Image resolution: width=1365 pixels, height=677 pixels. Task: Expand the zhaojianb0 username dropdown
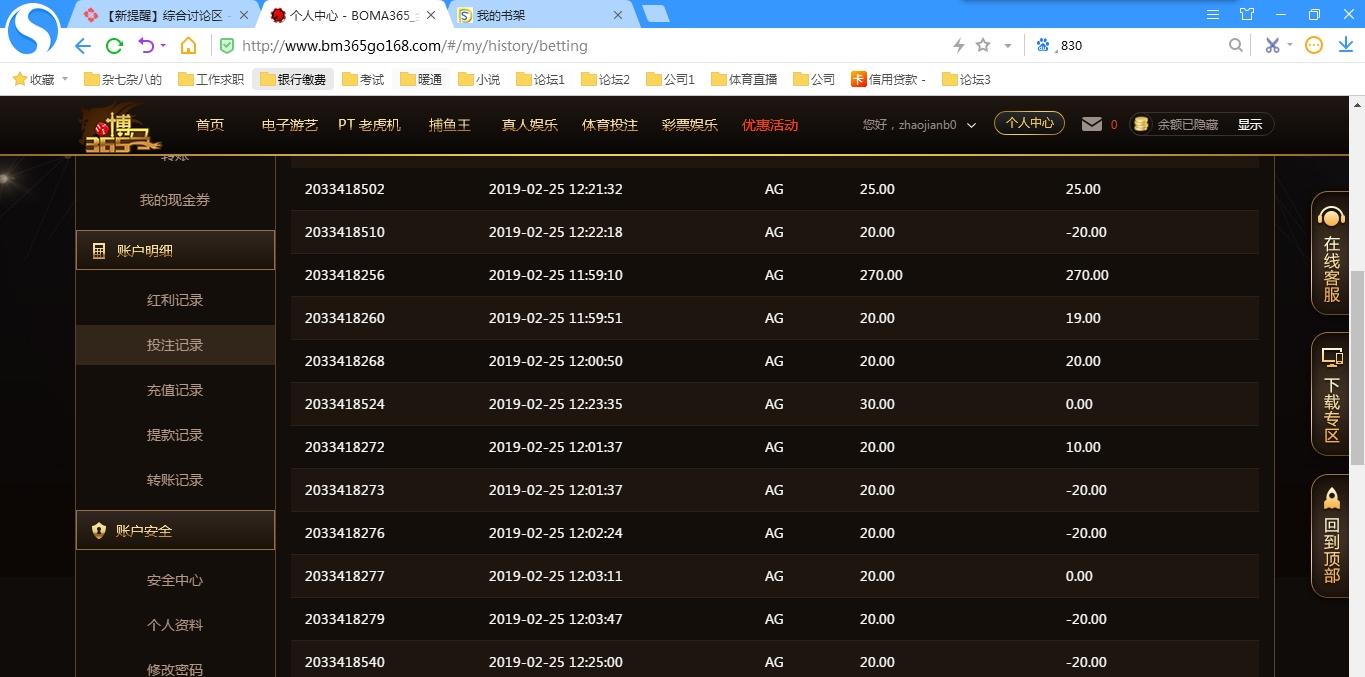(971, 126)
